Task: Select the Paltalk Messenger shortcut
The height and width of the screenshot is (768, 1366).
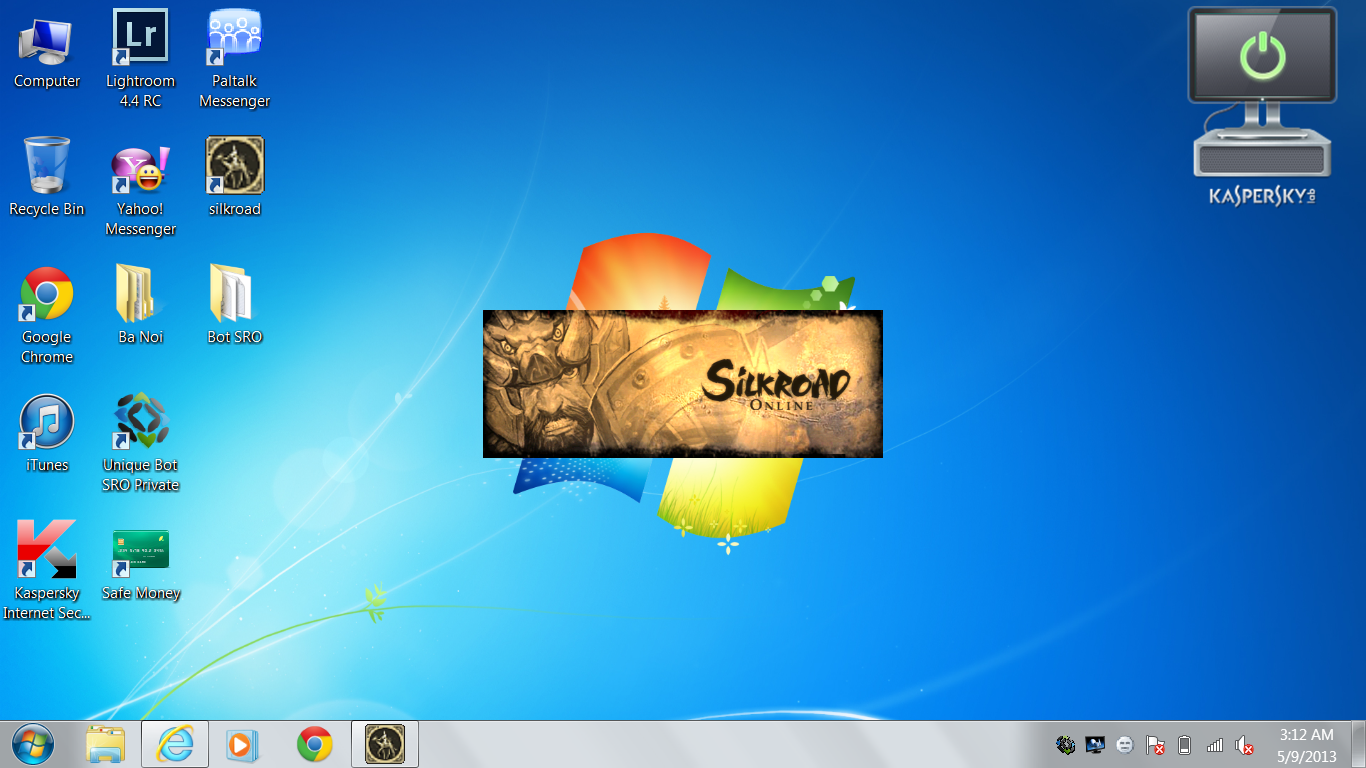Action: point(234,58)
